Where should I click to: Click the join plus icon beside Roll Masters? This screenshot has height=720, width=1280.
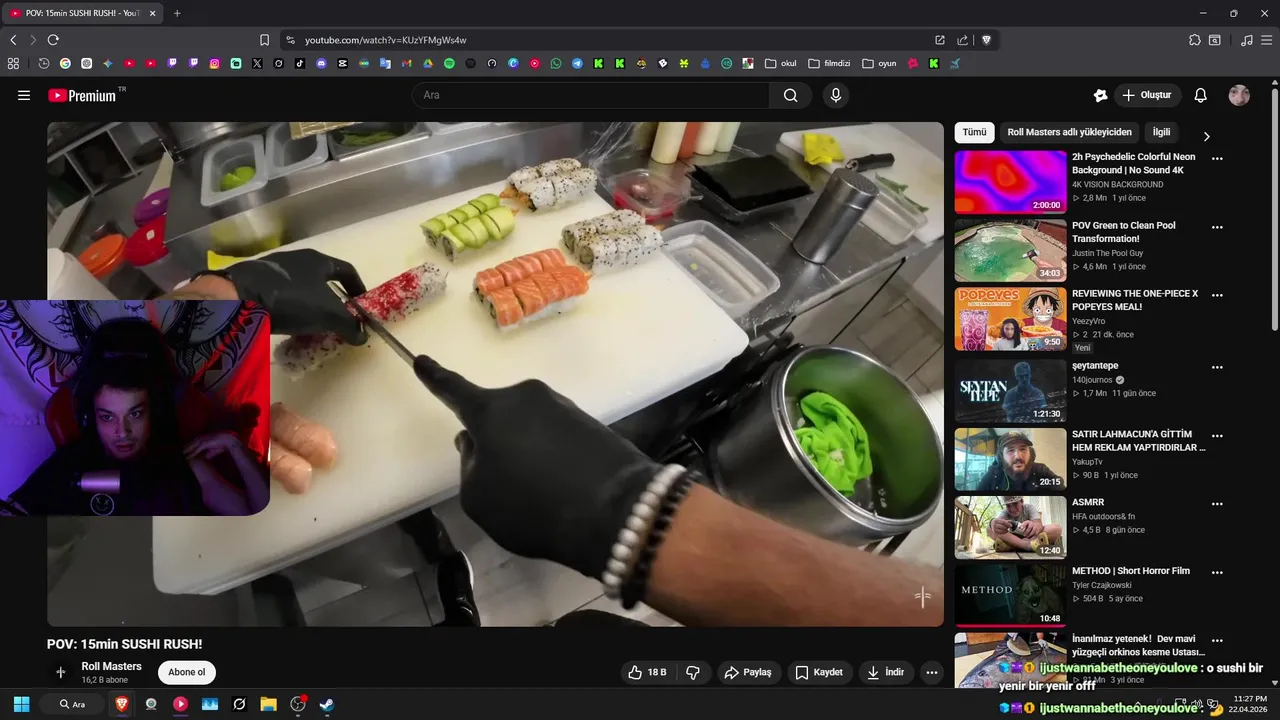pyautogui.click(x=60, y=672)
